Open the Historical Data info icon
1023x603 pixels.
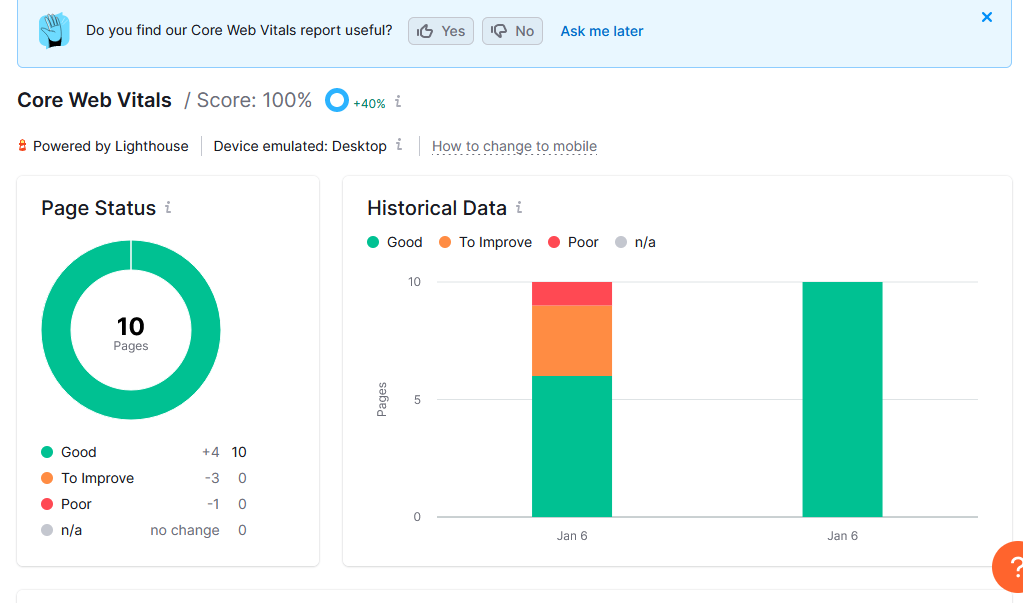(519, 208)
